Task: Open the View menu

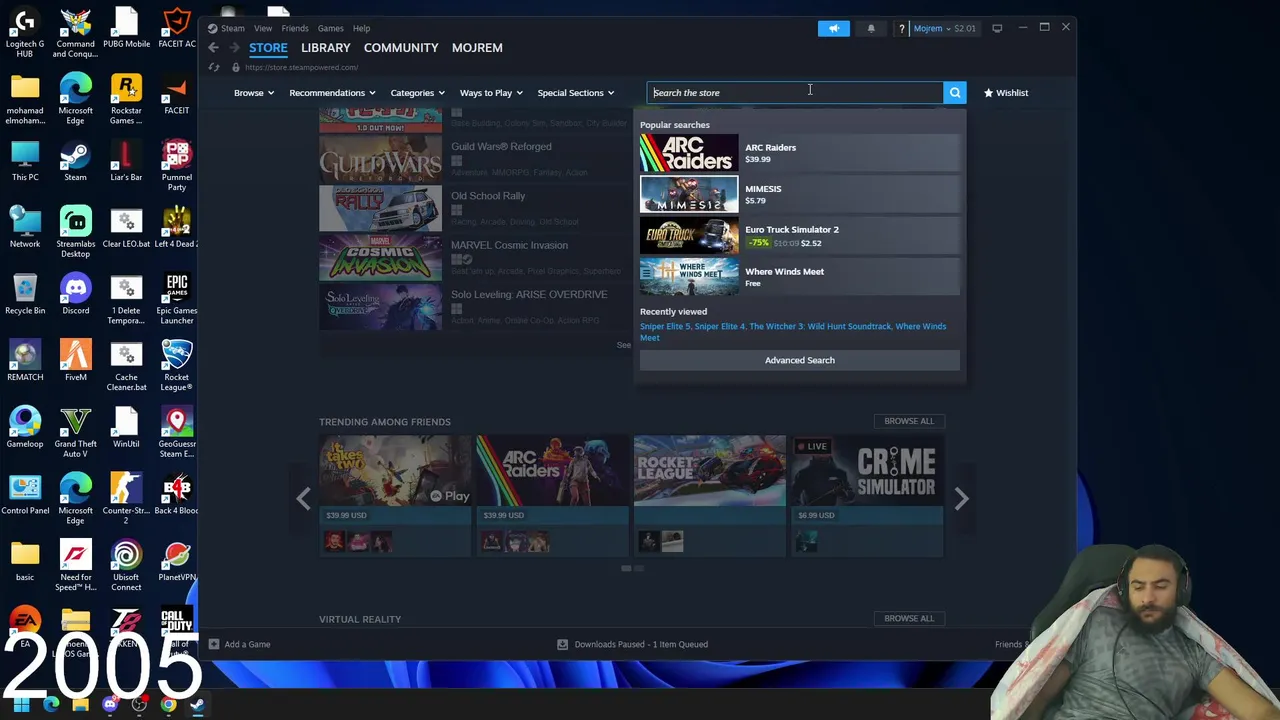Action: coord(263,29)
